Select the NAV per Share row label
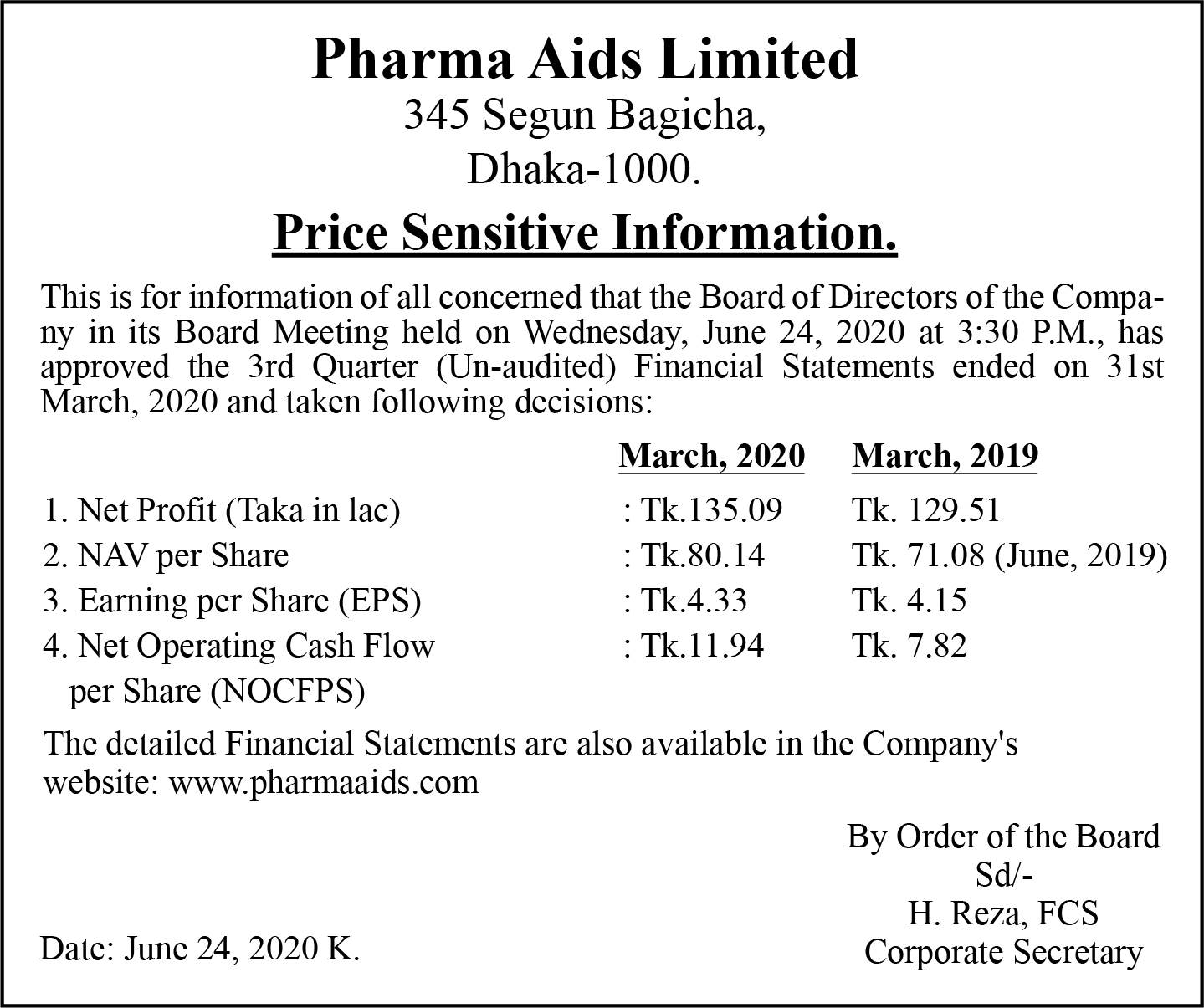Image resolution: width=1204 pixels, height=1008 pixels. pos(166,555)
